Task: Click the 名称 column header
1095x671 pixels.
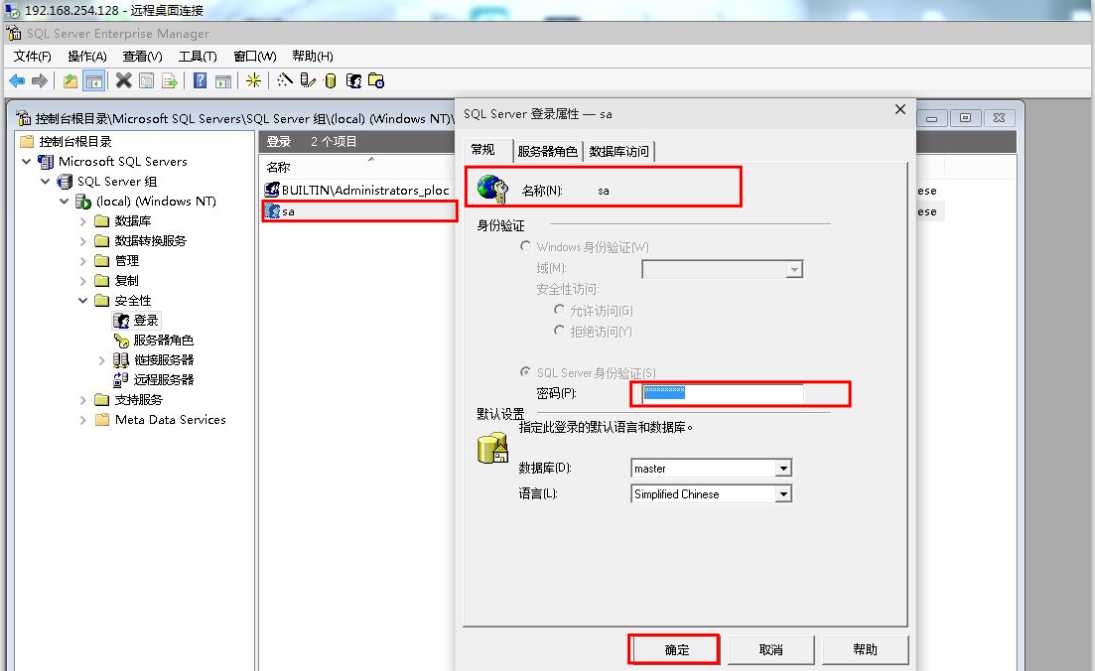Action: [278, 167]
